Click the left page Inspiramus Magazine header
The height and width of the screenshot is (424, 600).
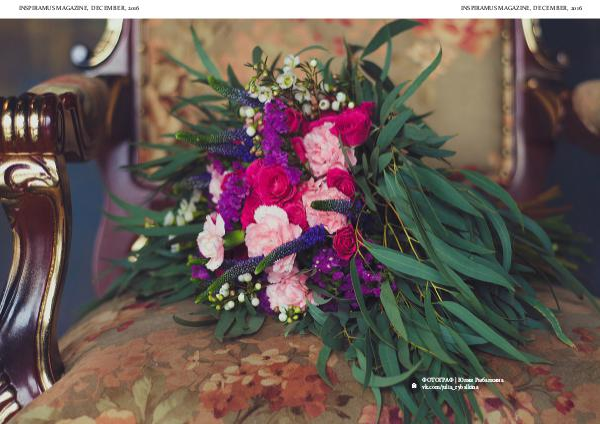(x=78, y=7)
